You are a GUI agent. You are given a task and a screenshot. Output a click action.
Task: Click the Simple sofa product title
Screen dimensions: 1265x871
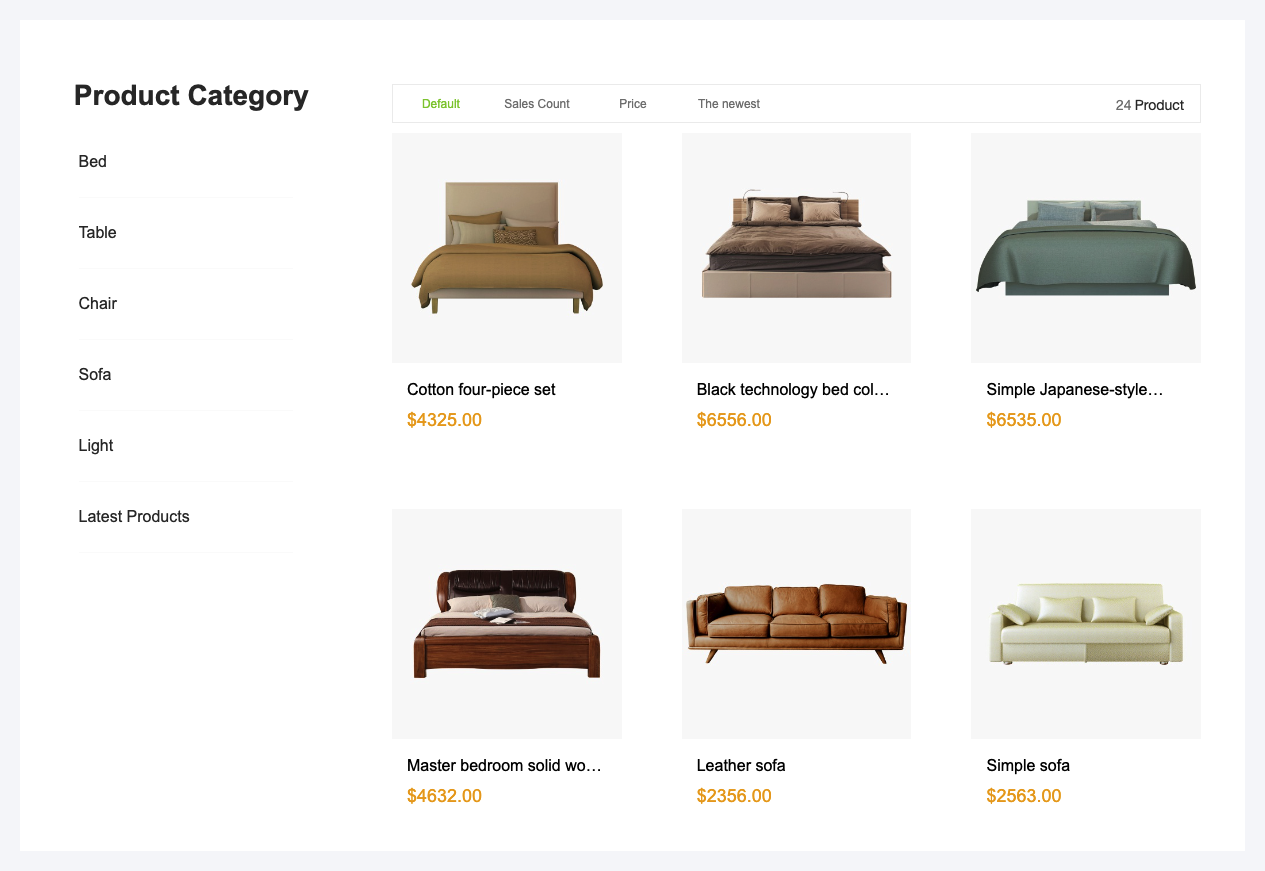(1028, 765)
